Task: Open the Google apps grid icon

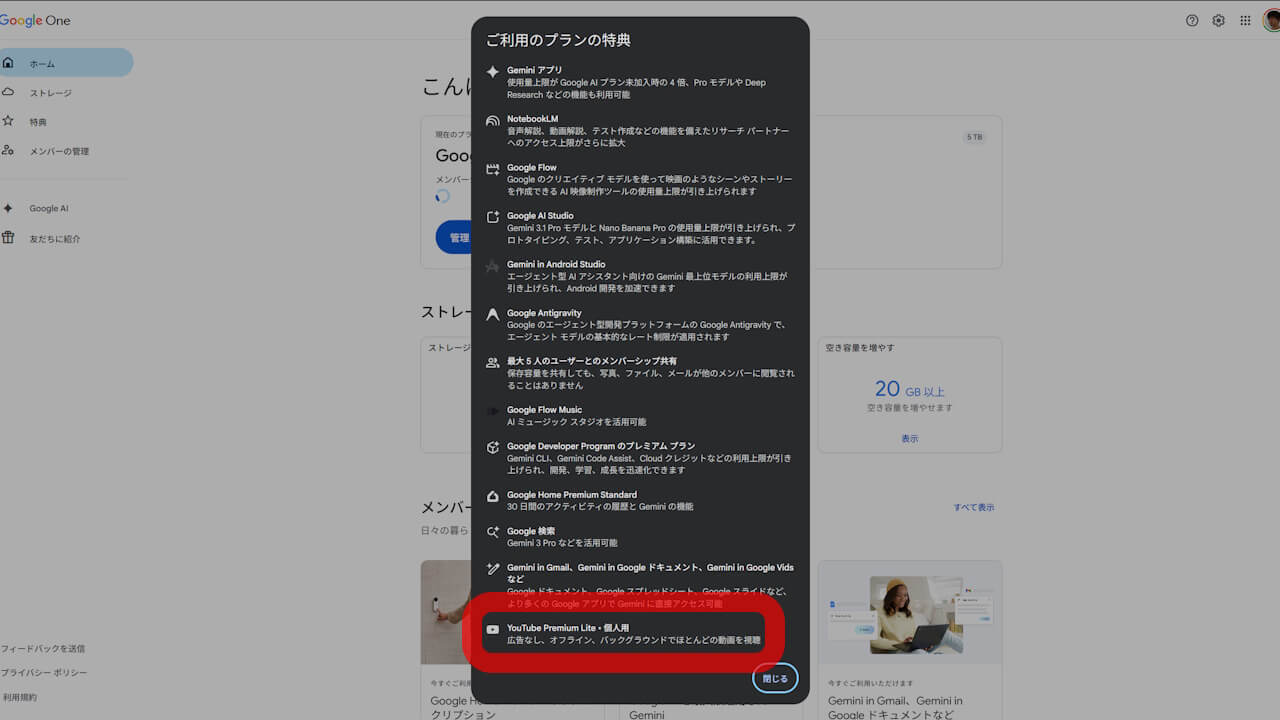Action: point(1245,20)
